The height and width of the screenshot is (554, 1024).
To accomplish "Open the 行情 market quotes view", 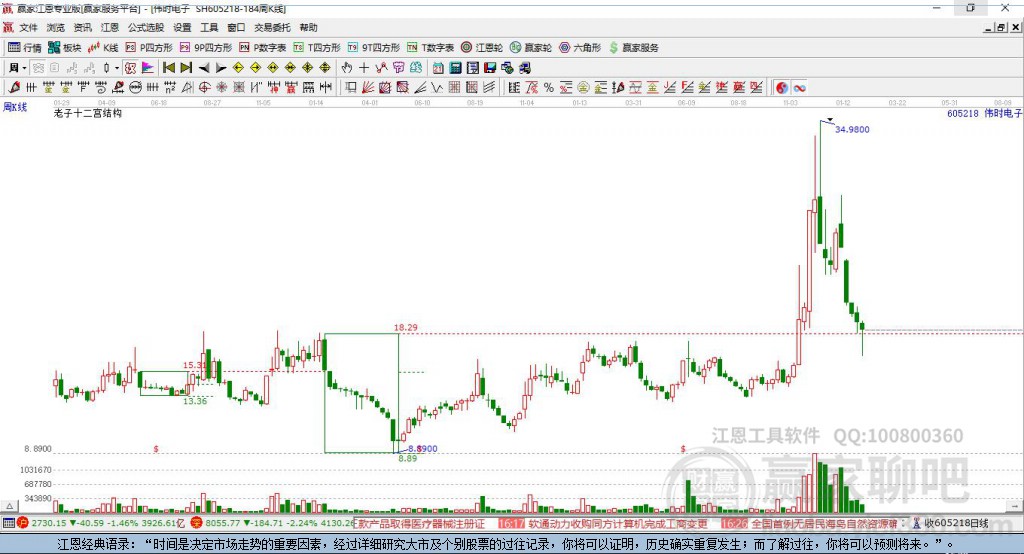I will pyautogui.click(x=24, y=48).
